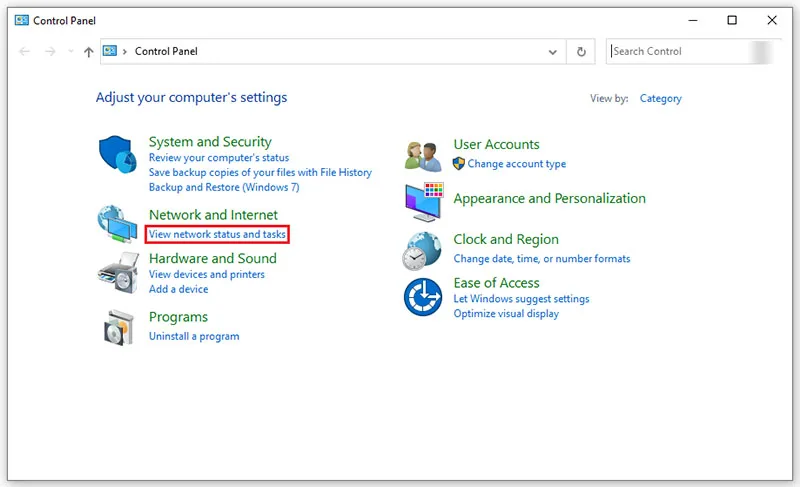This screenshot has width=800, height=487.
Task: Click in the Search Control Panel field
Action: tap(690, 52)
